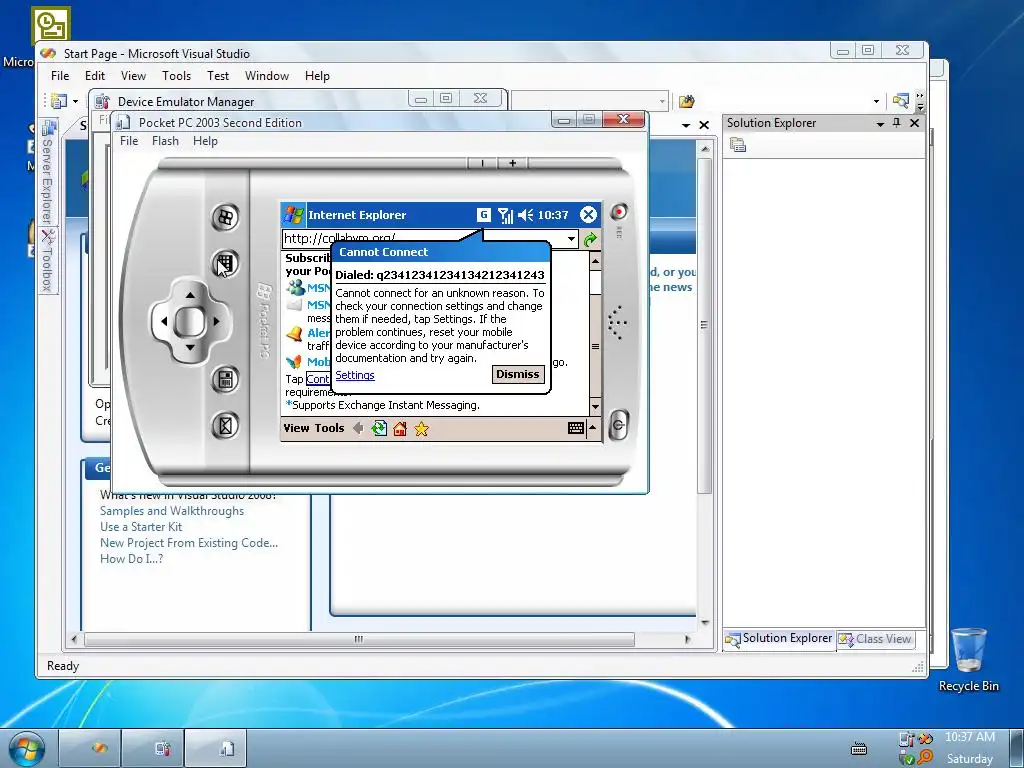Click the open folder toolbar icon in Visual Studio
The image size is (1024, 768).
[x=686, y=101]
